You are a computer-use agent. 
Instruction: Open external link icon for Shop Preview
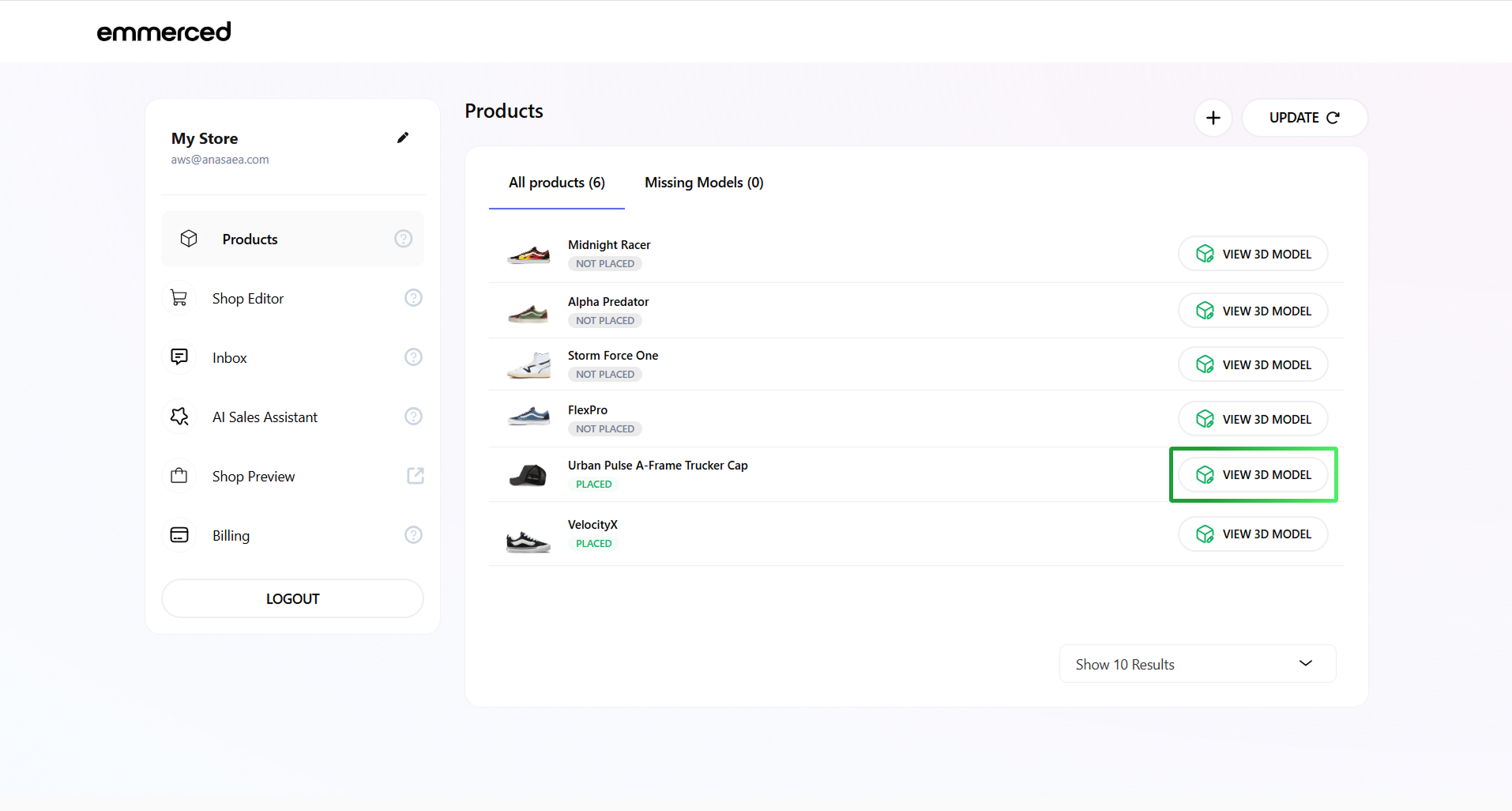415,476
